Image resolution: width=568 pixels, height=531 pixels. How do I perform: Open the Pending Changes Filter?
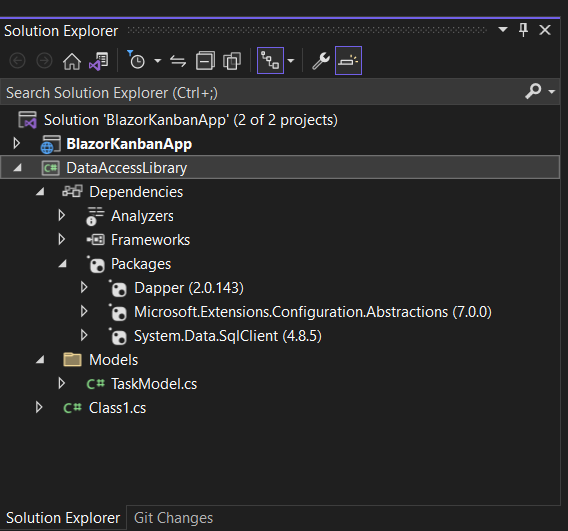click(136, 60)
